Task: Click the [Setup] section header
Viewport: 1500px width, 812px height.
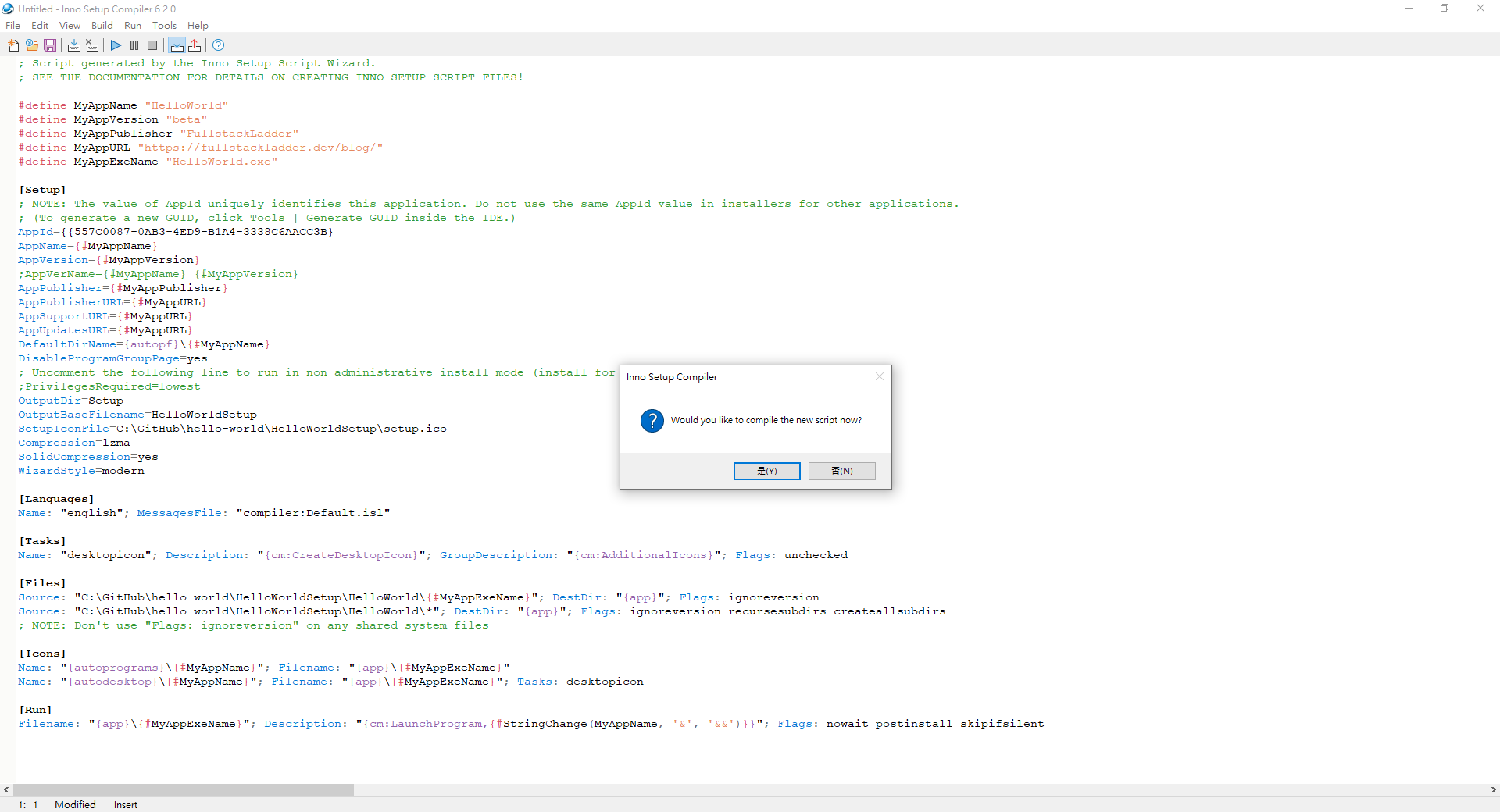Action: pos(42,190)
